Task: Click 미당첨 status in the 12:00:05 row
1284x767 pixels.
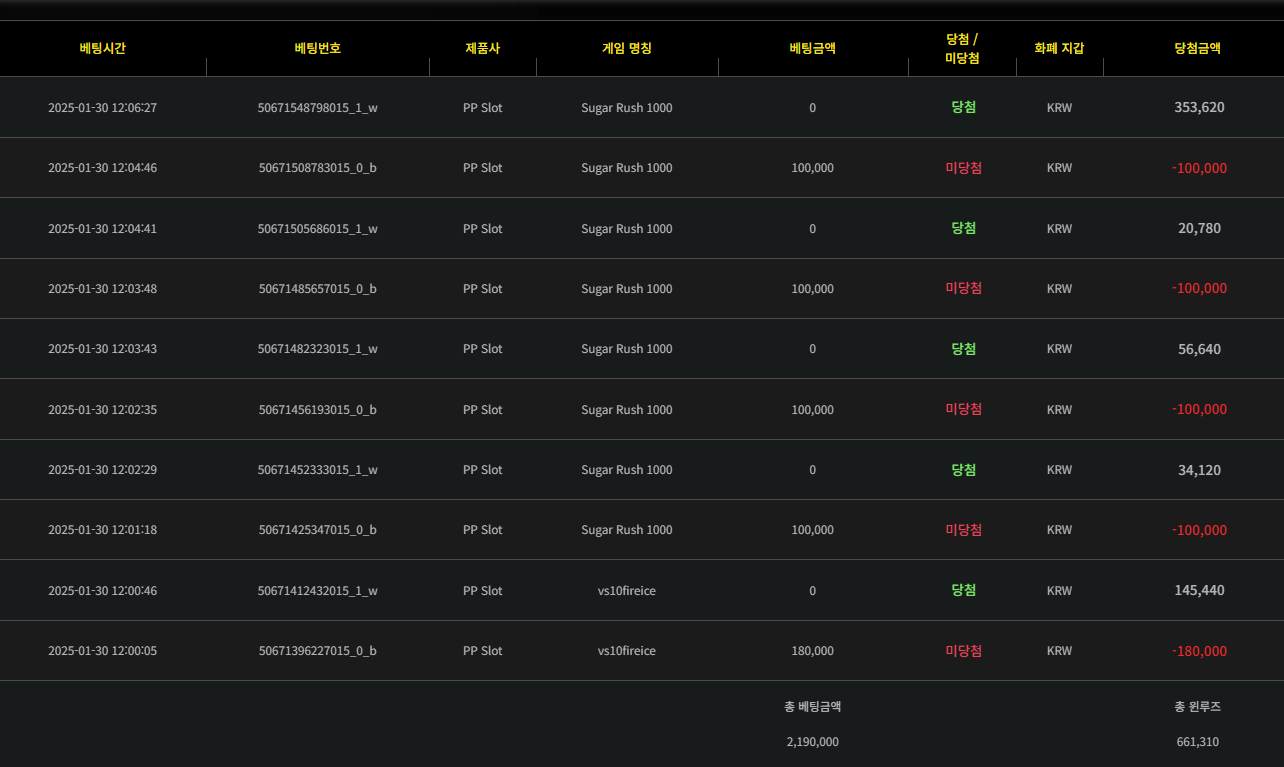Action: tap(964, 651)
